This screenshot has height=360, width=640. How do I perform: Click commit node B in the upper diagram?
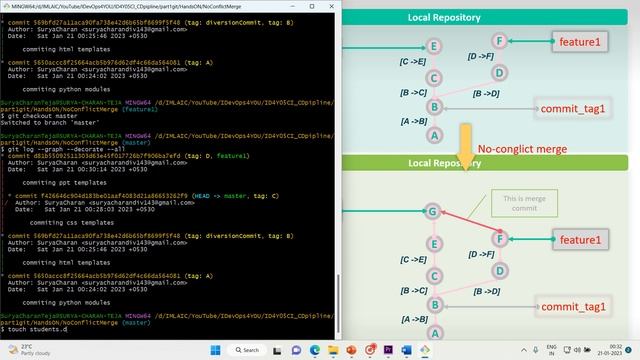tap(434, 107)
